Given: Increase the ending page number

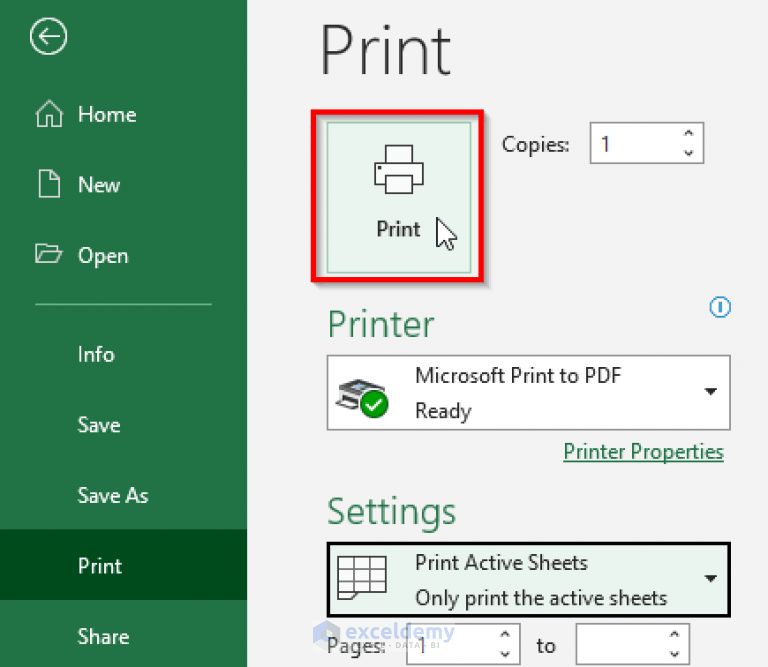Looking at the screenshot, I should point(674,634).
